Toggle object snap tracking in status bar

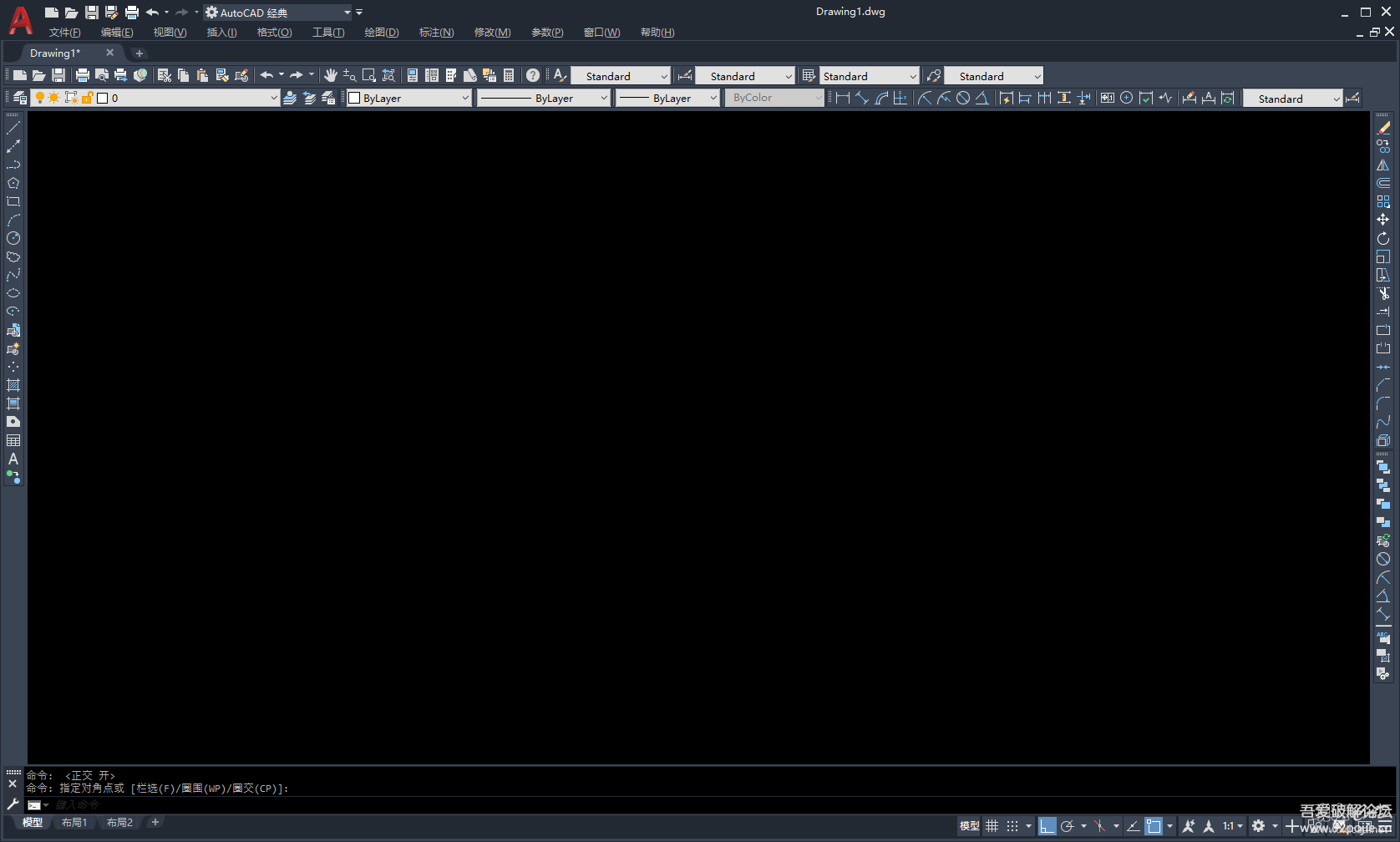tap(1133, 826)
